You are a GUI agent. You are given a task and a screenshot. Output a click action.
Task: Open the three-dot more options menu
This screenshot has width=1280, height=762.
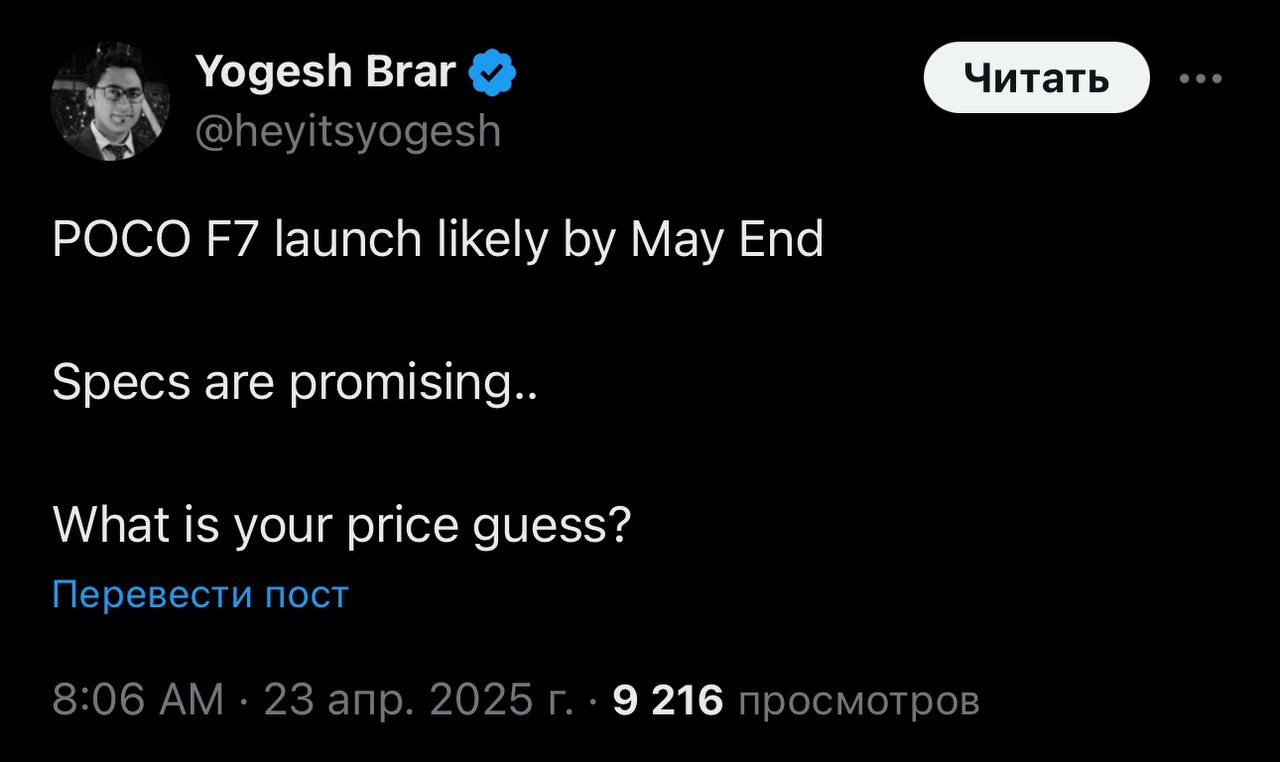click(1200, 78)
